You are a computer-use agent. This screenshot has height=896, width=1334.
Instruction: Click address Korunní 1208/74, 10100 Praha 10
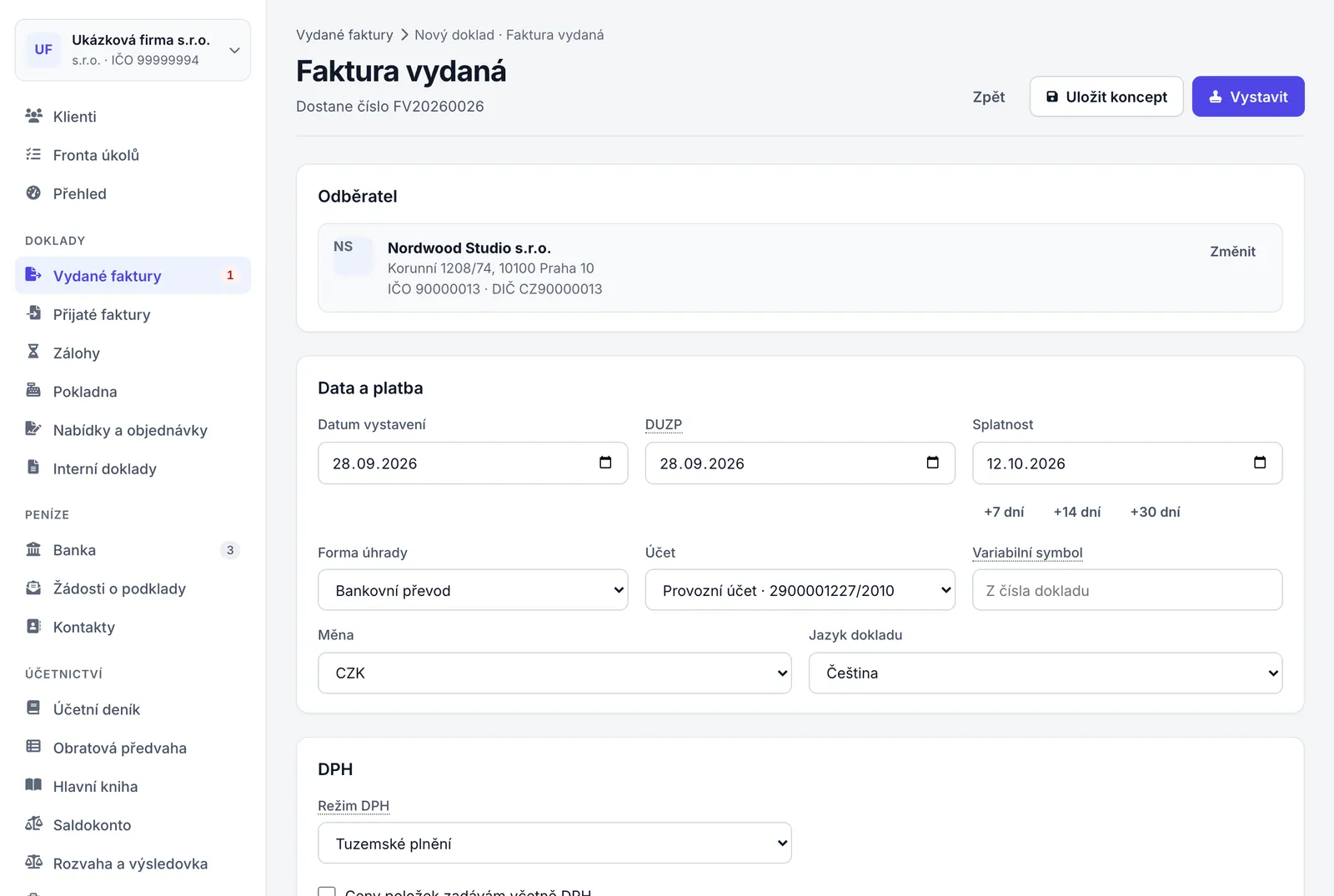[491, 268]
